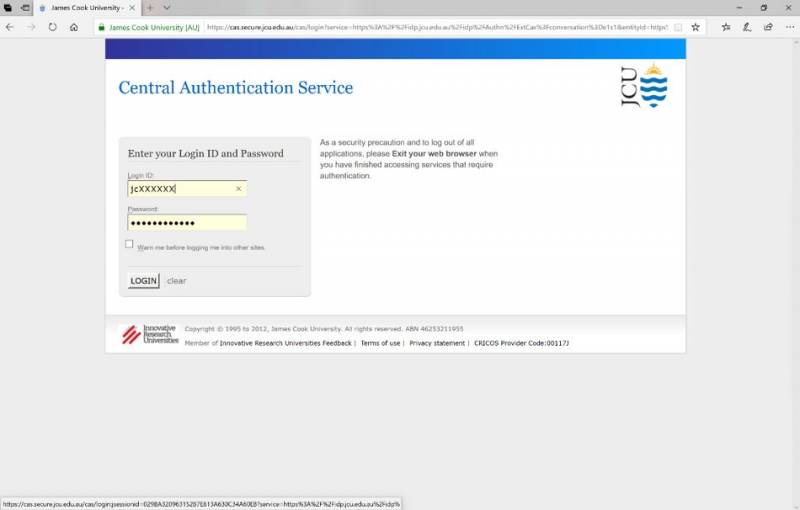Click inside the Password field

[x=187, y=223]
